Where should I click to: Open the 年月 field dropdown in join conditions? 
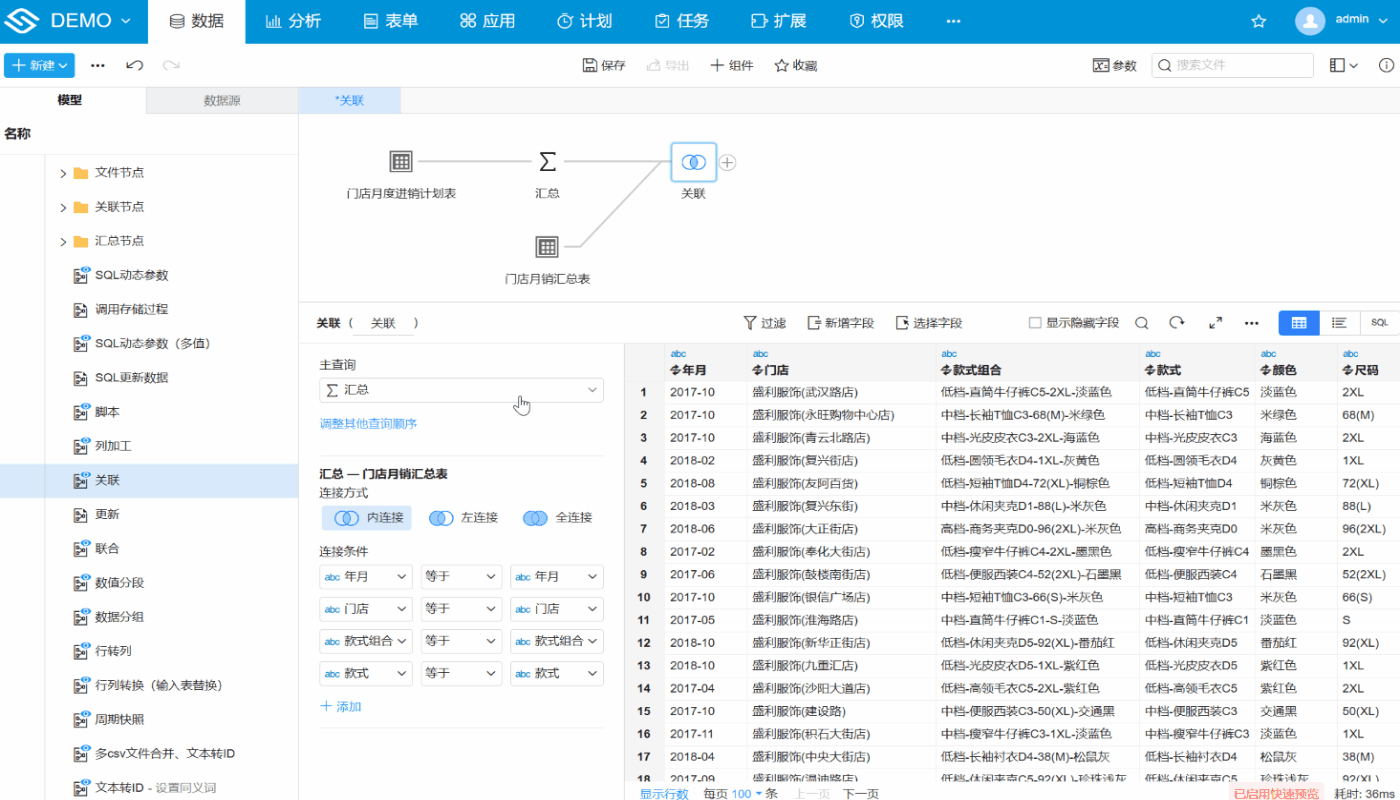(x=365, y=576)
